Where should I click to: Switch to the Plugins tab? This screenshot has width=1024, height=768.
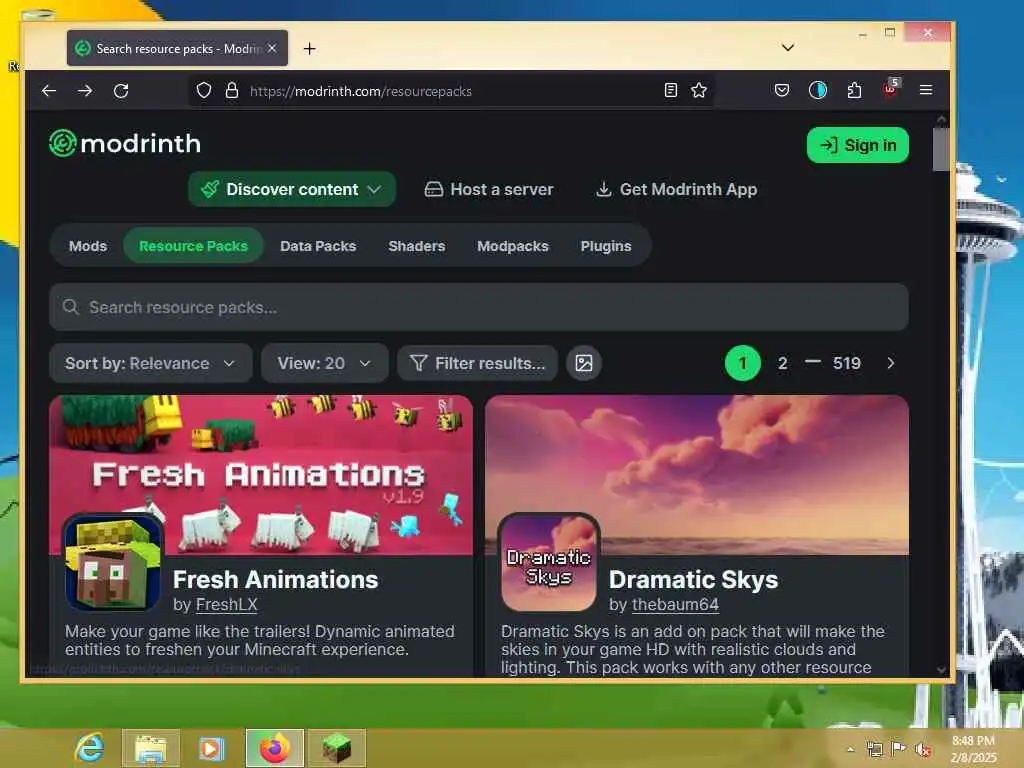(605, 246)
